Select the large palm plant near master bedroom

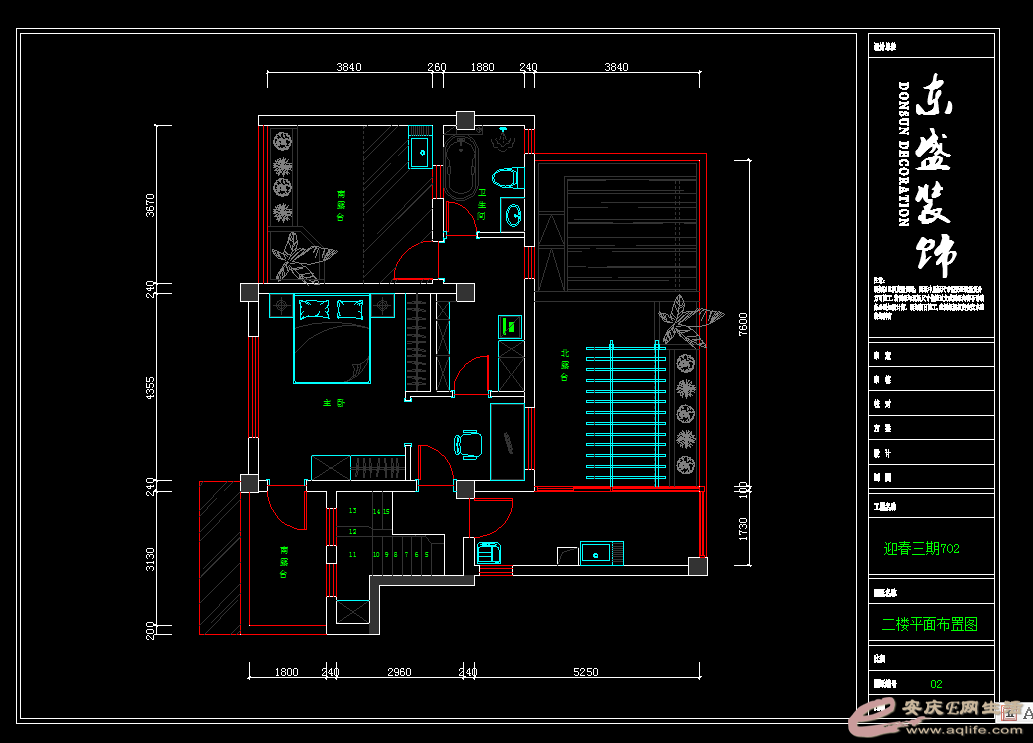point(300,258)
